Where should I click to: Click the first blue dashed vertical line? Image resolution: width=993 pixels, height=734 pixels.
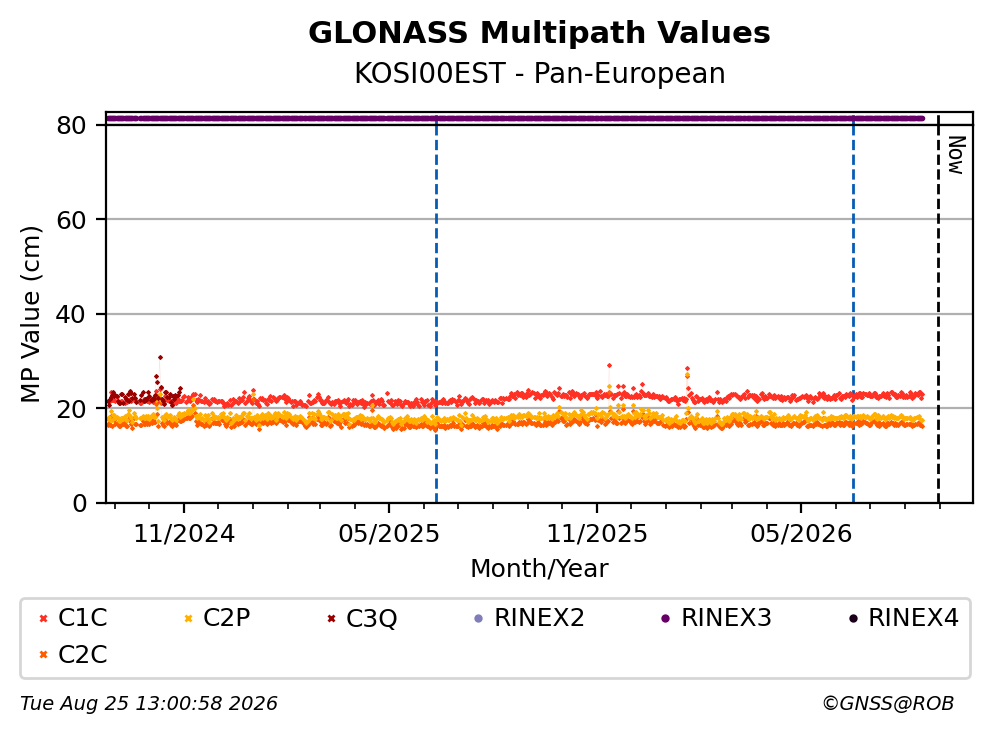pos(436,310)
